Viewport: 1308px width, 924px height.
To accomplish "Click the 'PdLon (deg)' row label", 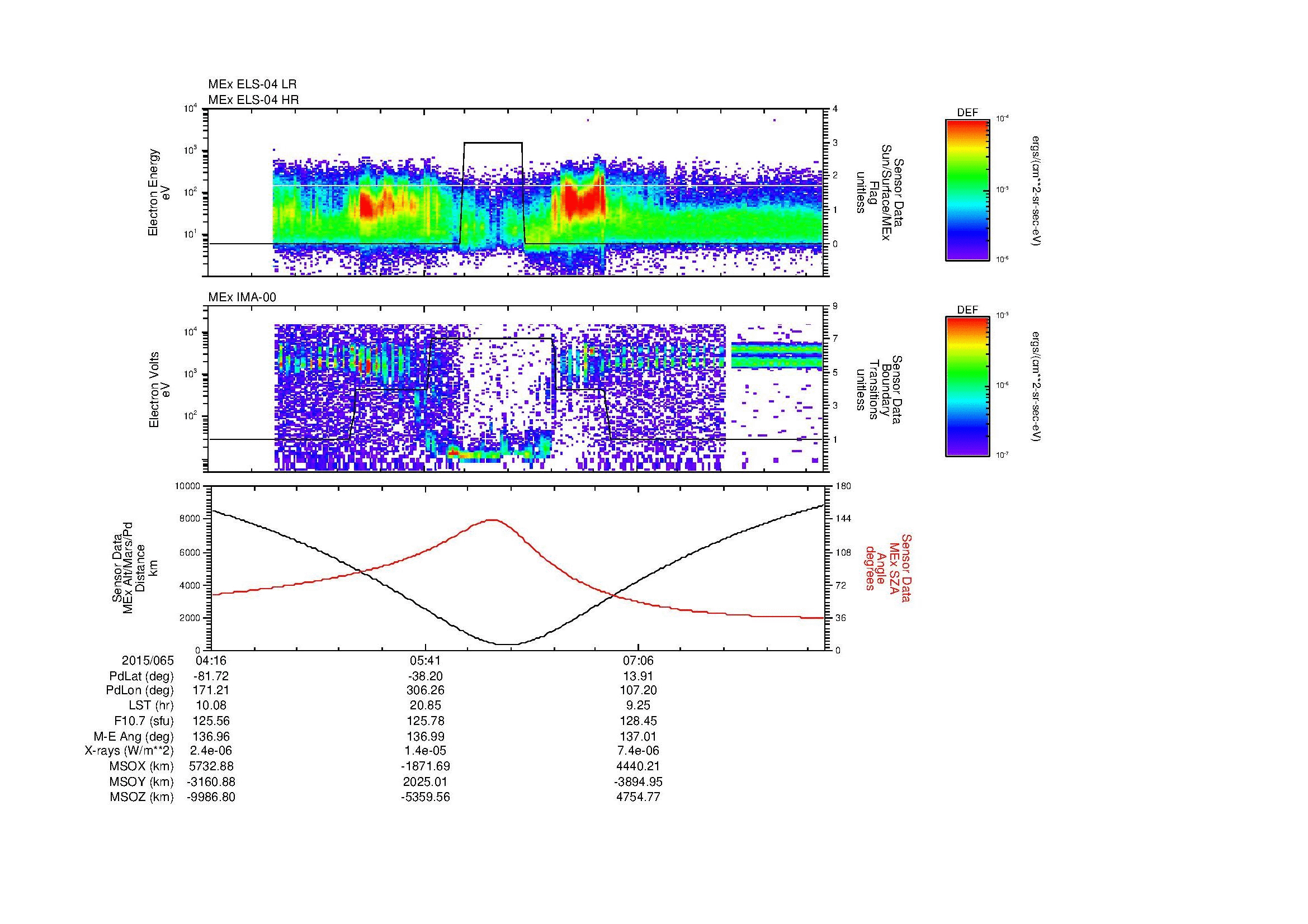I will 140,690.
